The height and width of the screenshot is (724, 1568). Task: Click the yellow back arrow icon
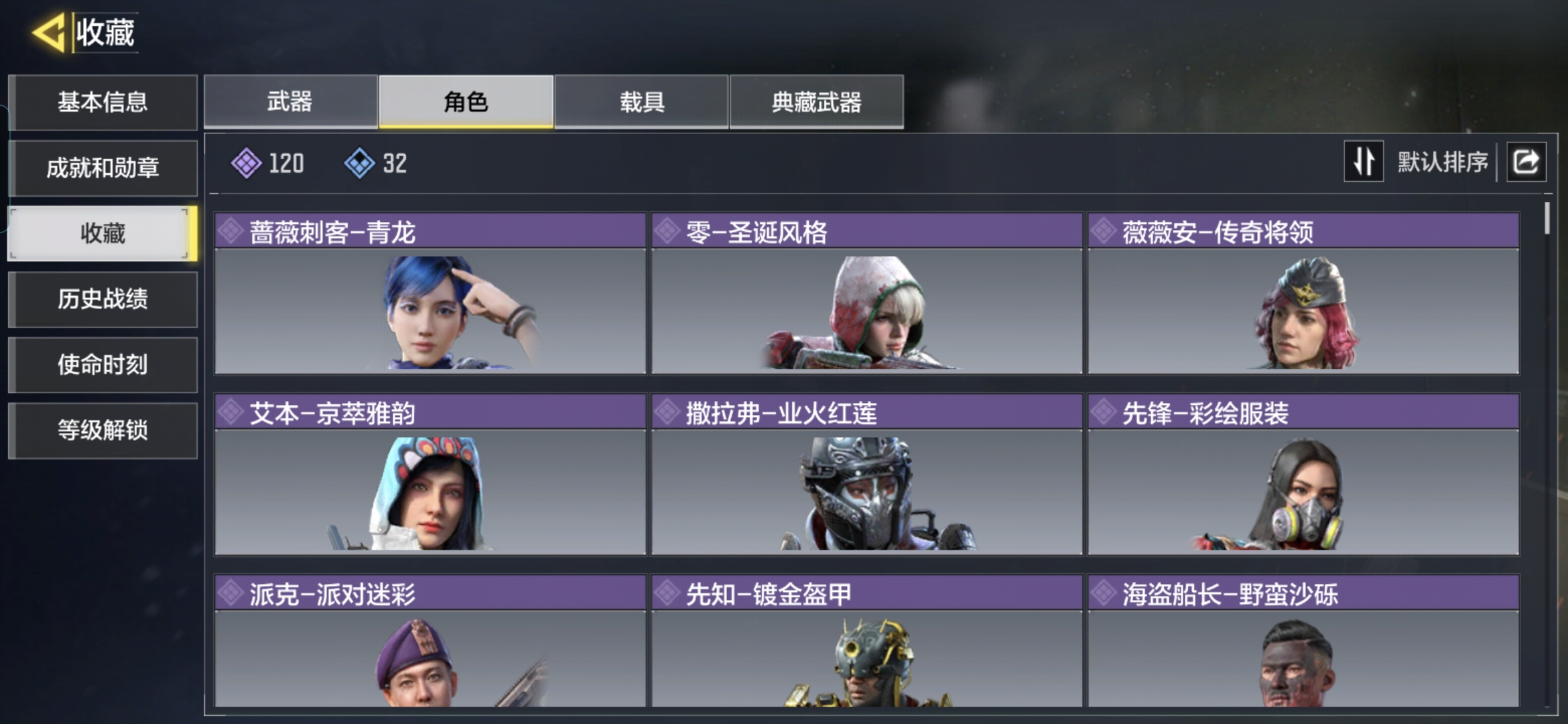pyautogui.click(x=48, y=33)
